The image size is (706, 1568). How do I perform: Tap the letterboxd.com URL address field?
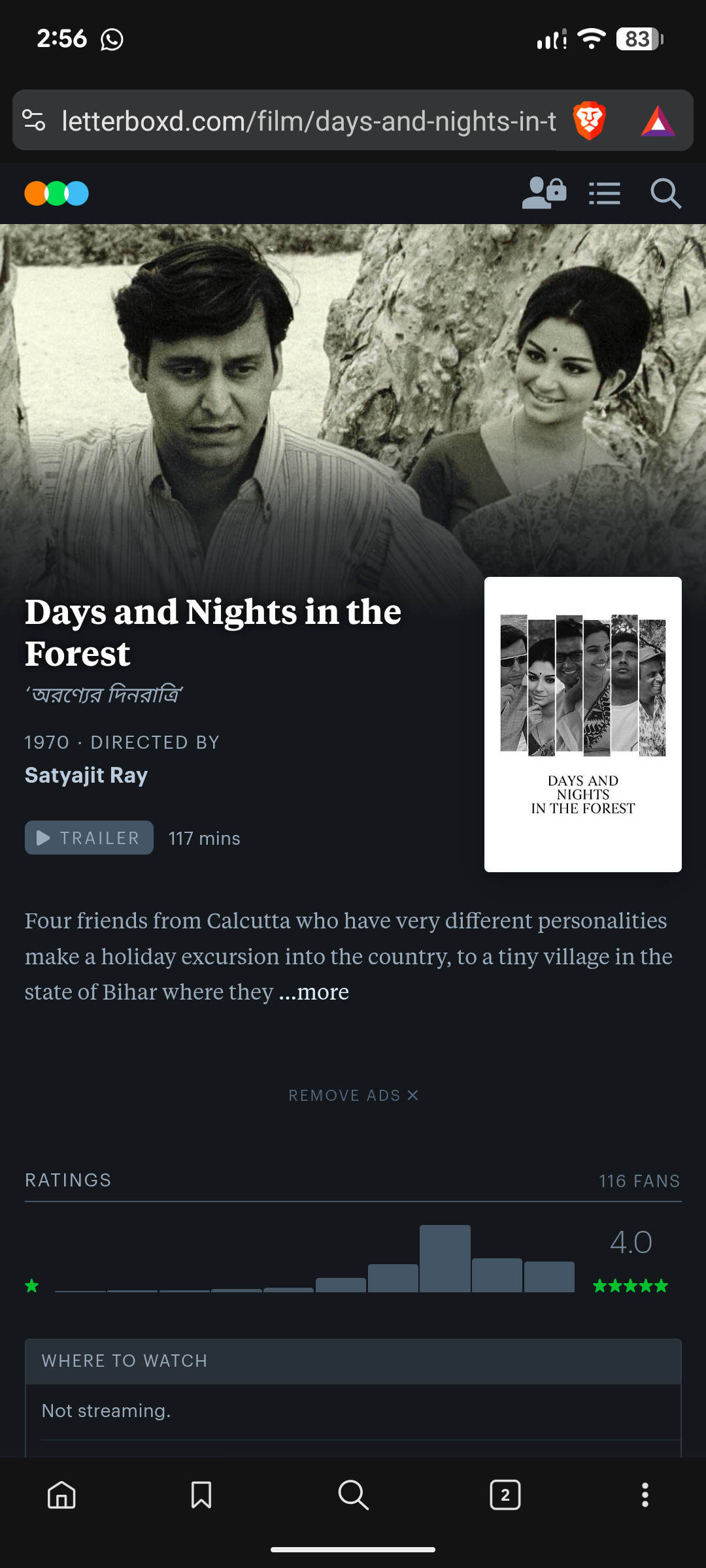[309, 121]
